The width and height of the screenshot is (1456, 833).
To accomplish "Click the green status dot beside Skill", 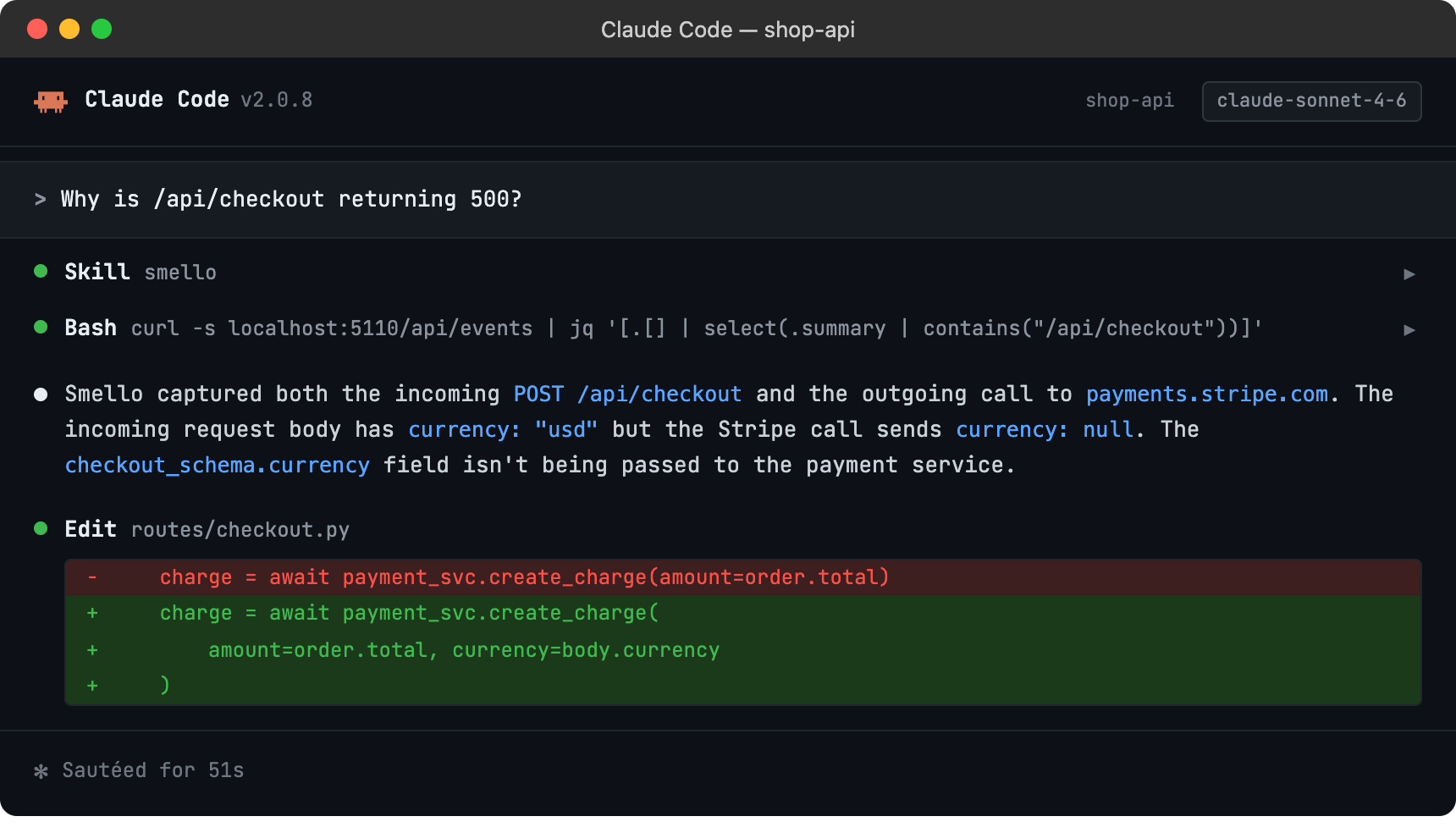I will pyautogui.click(x=41, y=271).
